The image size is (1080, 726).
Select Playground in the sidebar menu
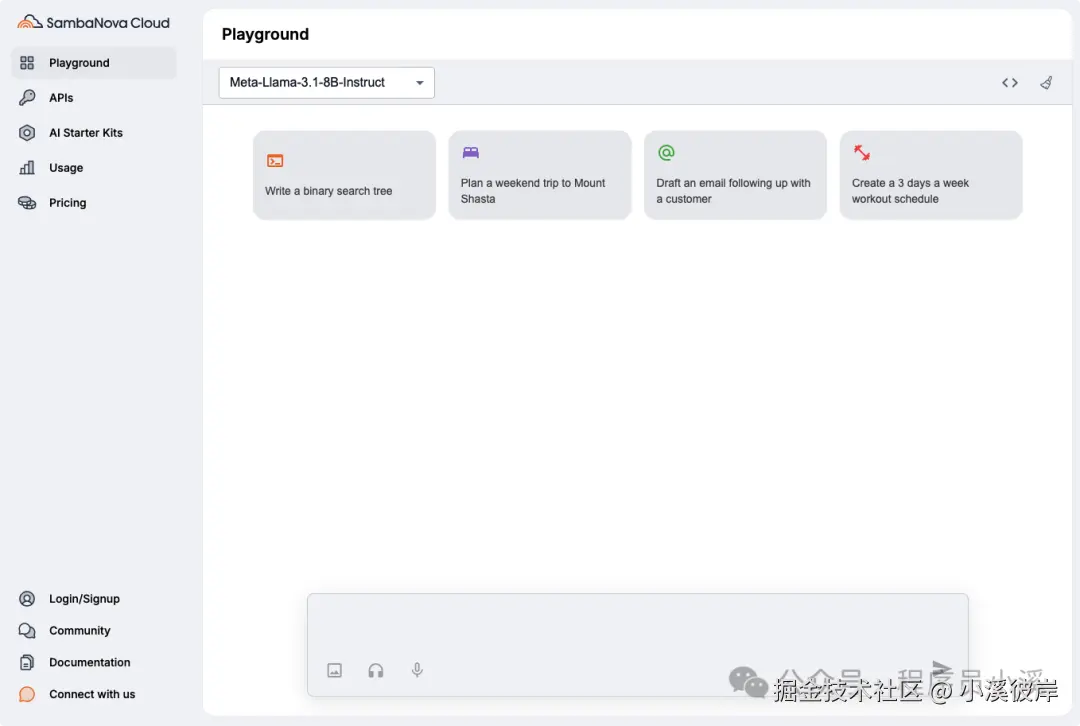click(78, 62)
